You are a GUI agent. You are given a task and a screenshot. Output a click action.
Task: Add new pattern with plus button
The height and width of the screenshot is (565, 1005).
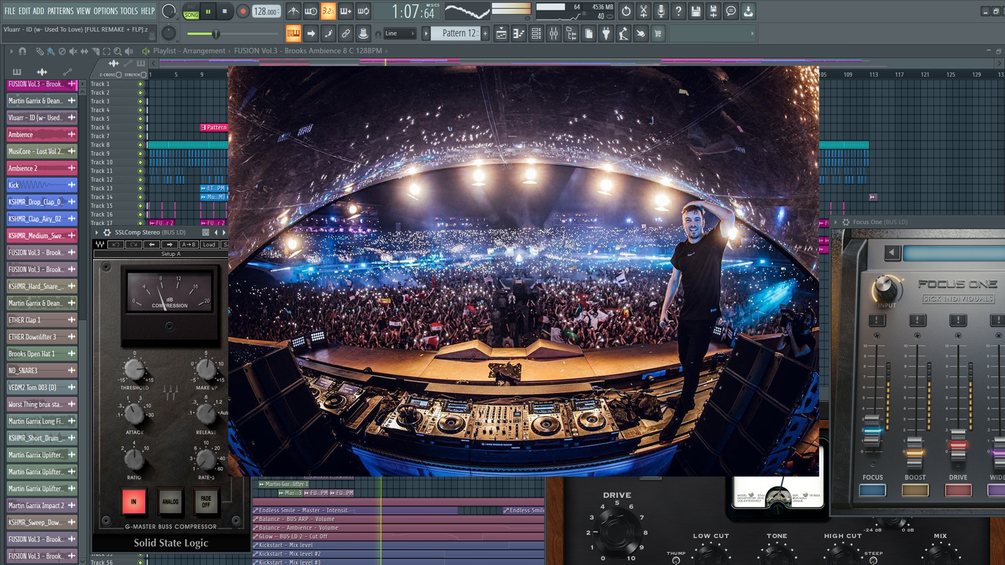(485, 33)
